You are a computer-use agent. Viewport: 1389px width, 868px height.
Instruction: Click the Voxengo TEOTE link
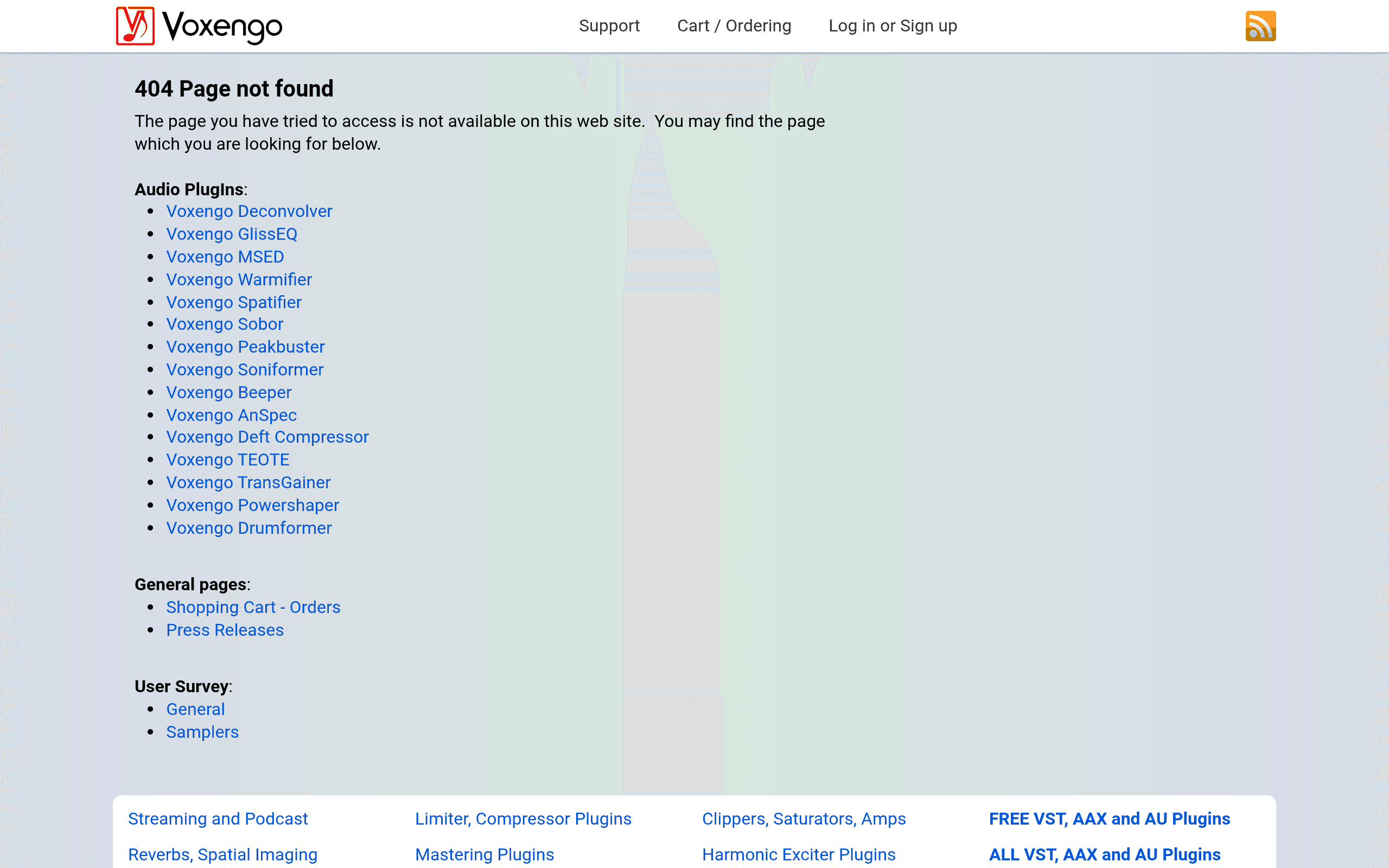228,460
